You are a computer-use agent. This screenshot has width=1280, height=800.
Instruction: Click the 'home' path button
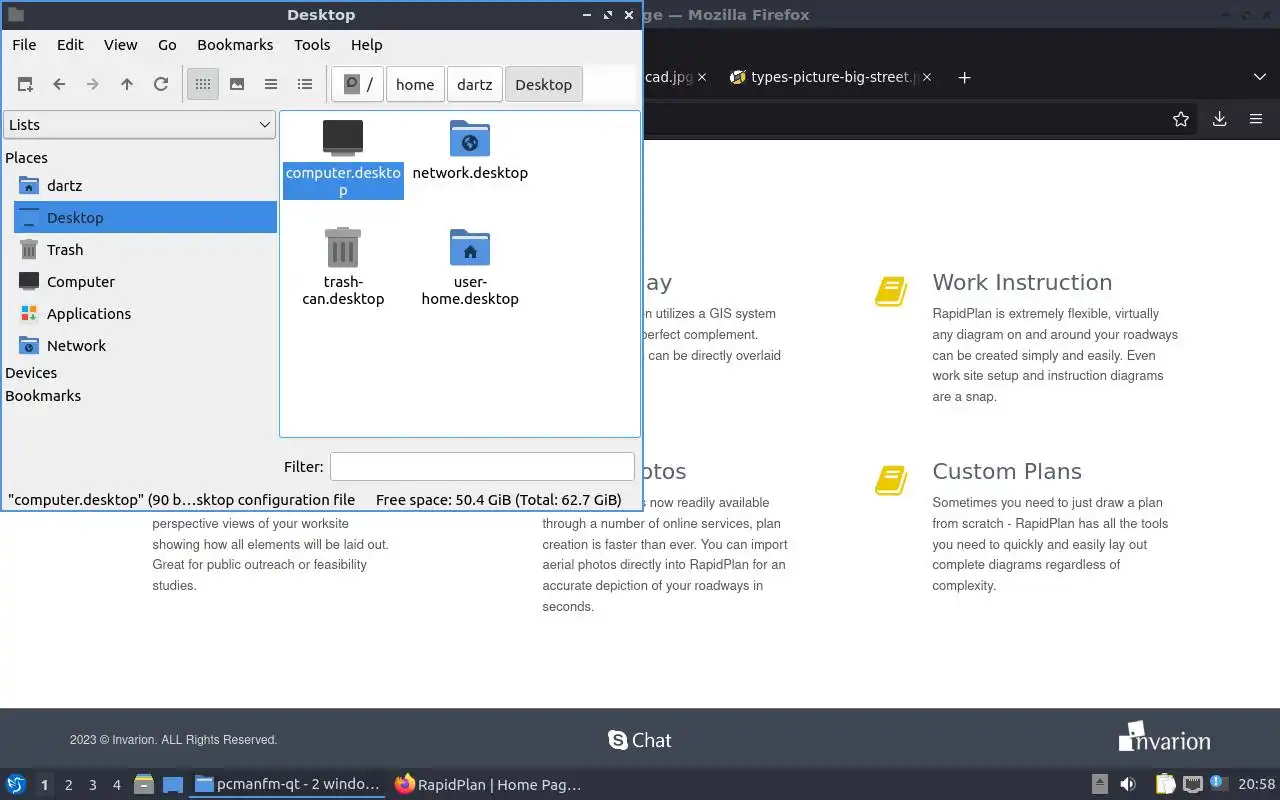[x=415, y=85]
